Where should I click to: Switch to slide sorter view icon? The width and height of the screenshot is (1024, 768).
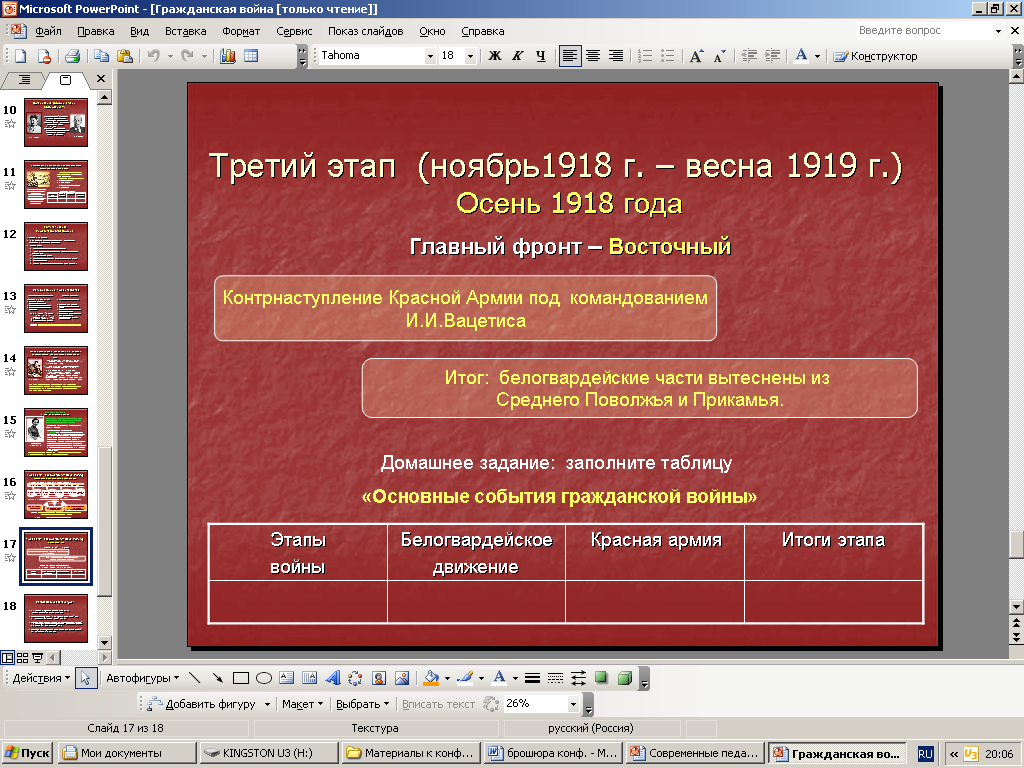tap(22, 658)
